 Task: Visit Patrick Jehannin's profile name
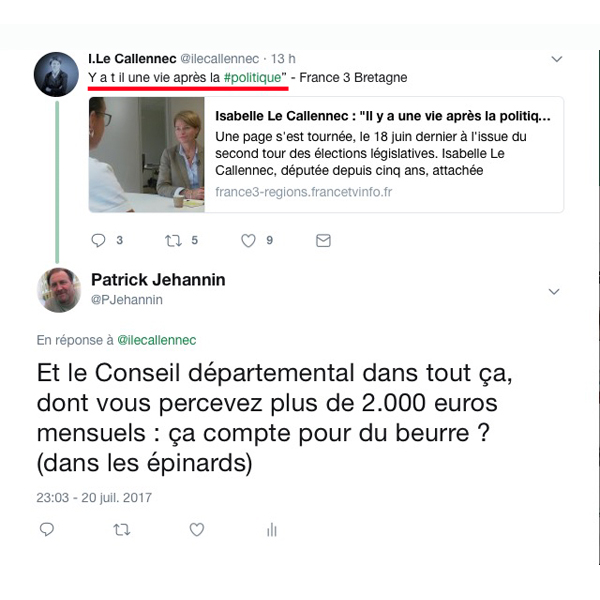[x=158, y=280]
